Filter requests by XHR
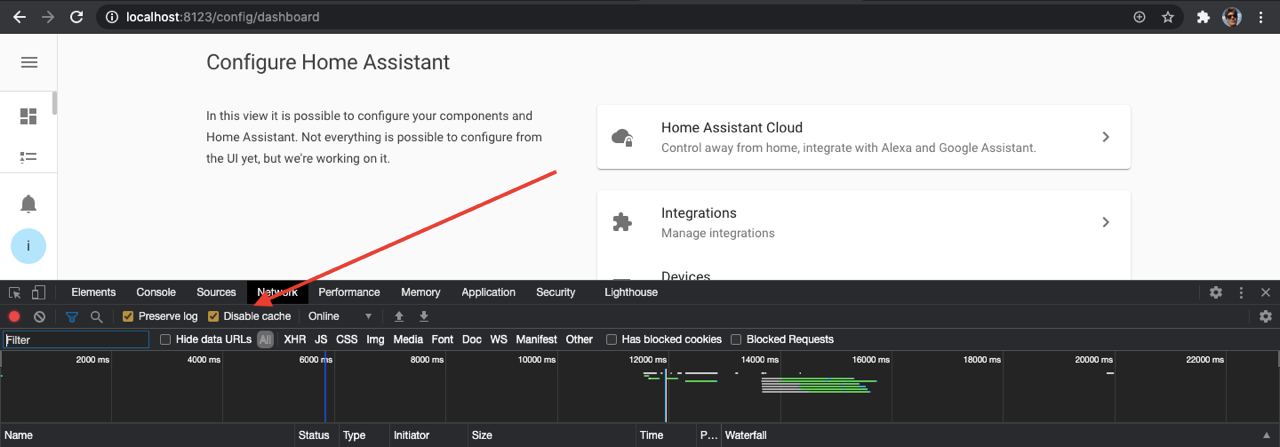1280x447 pixels. 295,339
